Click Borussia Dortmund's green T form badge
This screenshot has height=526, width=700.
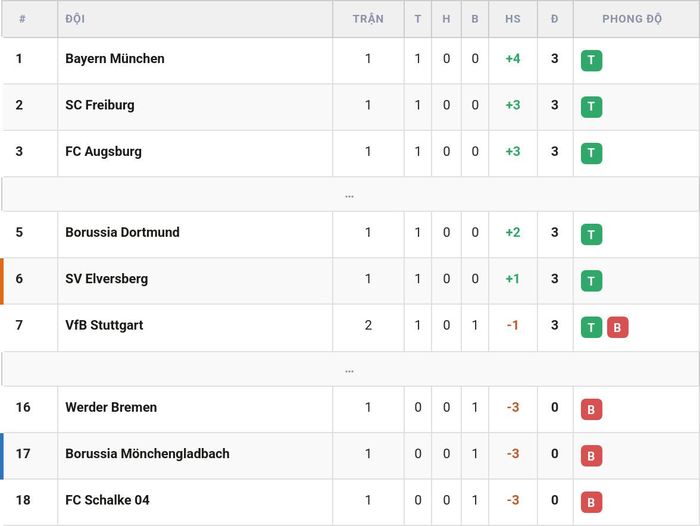(591, 234)
